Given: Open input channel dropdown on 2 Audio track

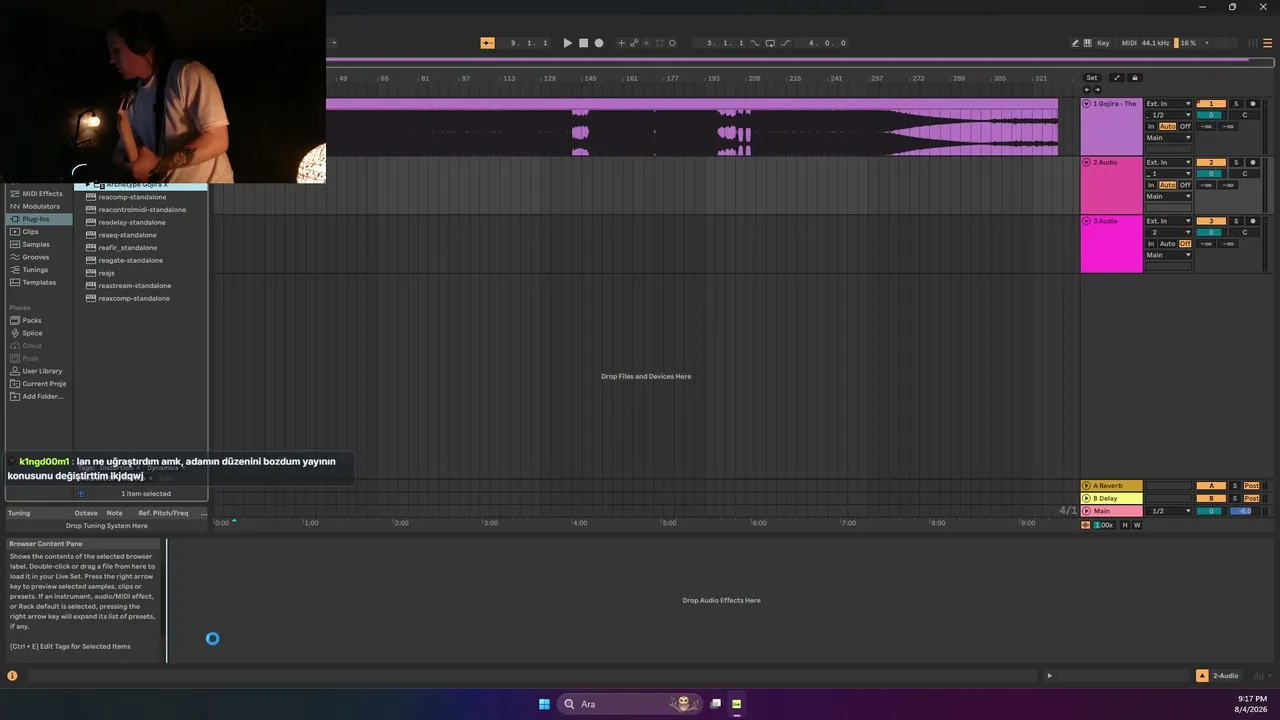Looking at the screenshot, I should [1169, 173].
